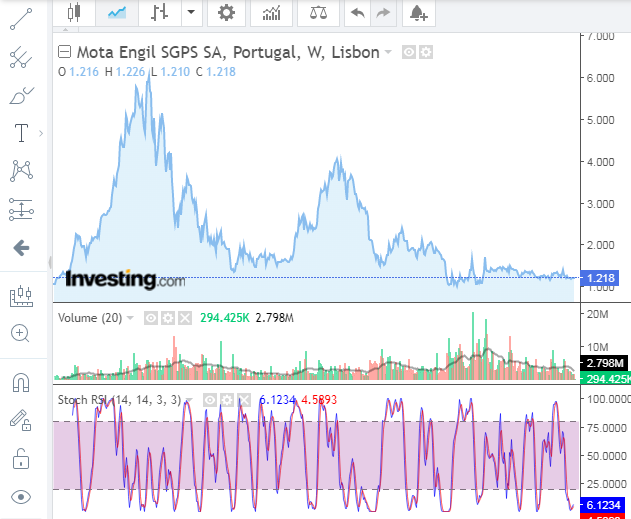Click the Stoch RSI value label 6.1234
The width and height of the screenshot is (631, 519).
(602, 505)
